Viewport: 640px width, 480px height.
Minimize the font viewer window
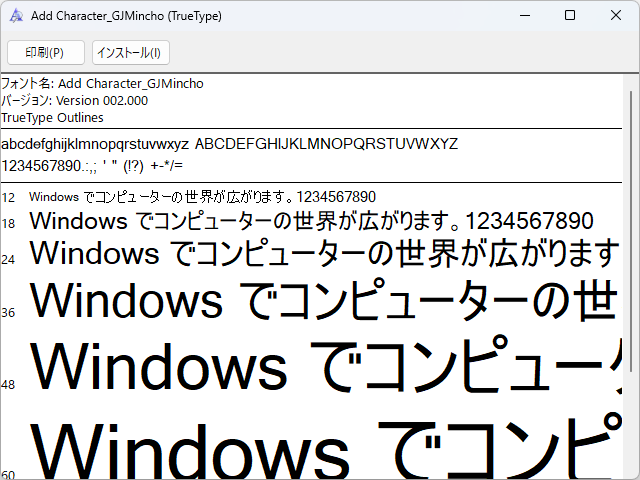click(x=525, y=16)
